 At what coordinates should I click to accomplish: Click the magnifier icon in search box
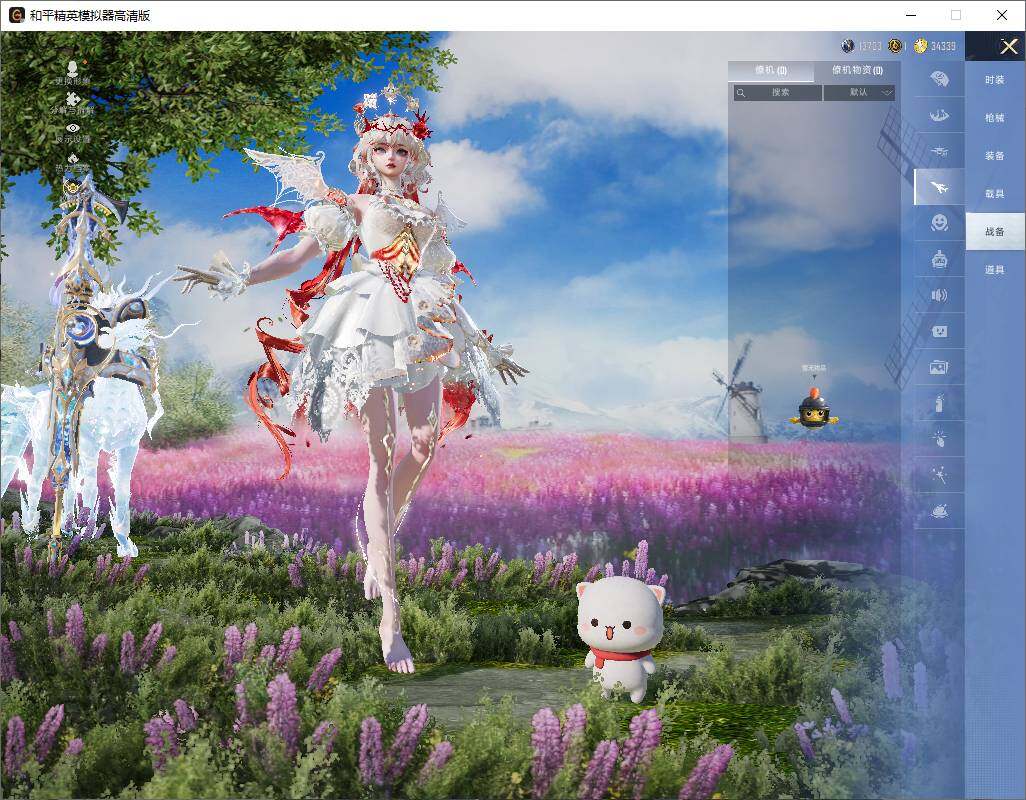click(x=741, y=93)
